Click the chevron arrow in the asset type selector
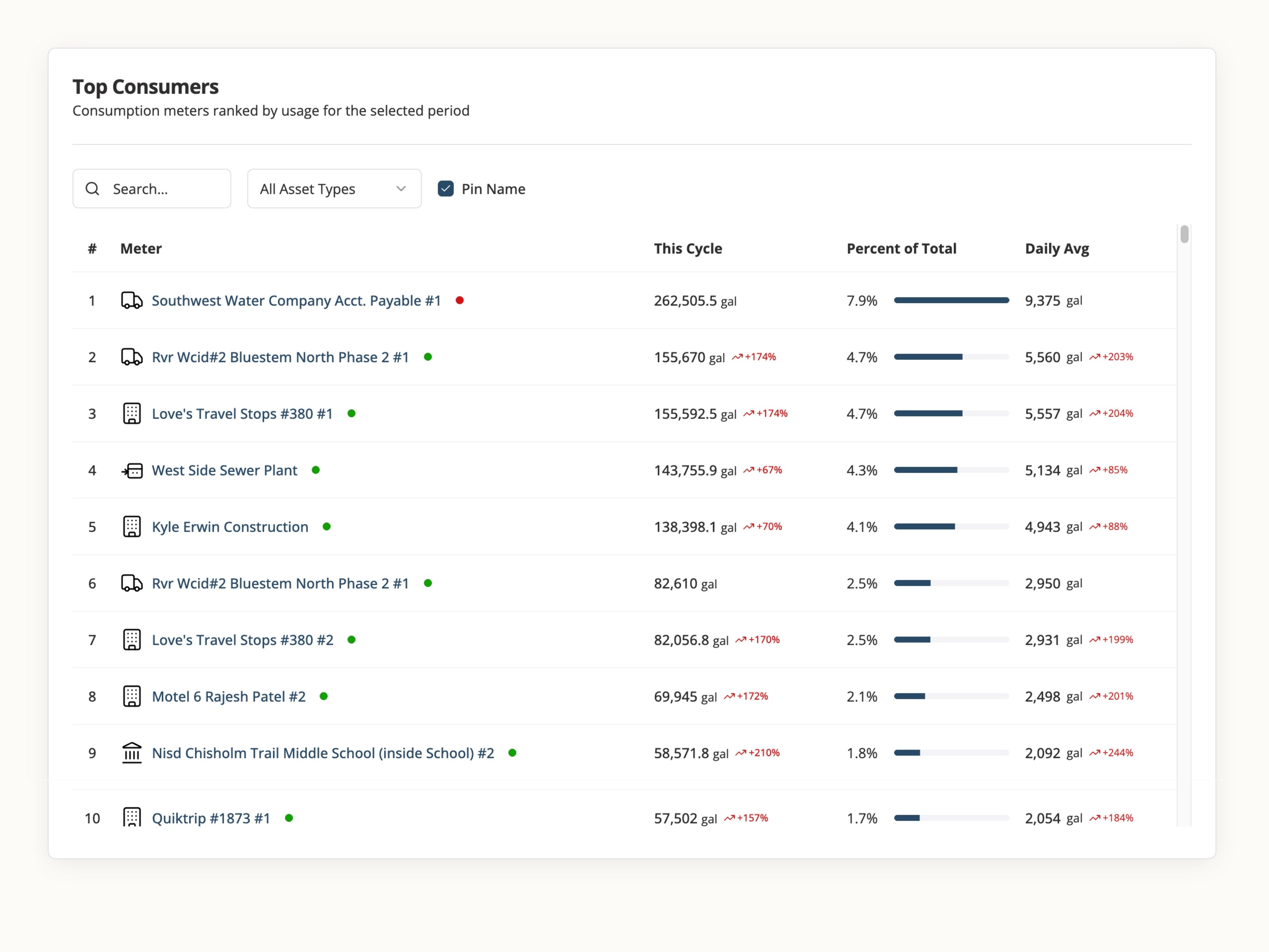Screen dimensions: 1269x952 coord(401,188)
